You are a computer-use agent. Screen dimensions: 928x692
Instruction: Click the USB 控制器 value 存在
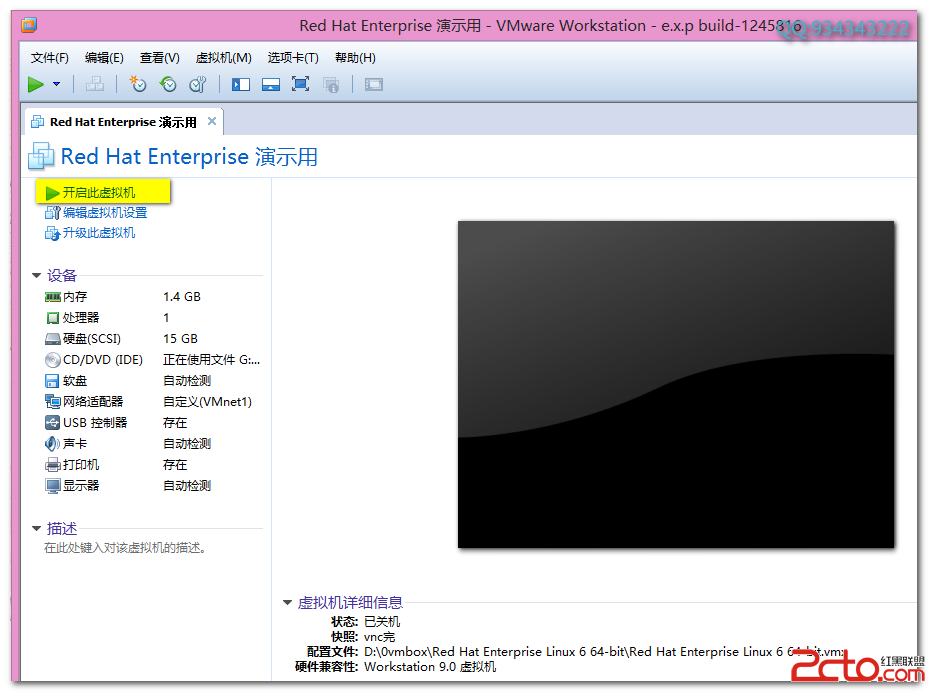coord(175,423)
